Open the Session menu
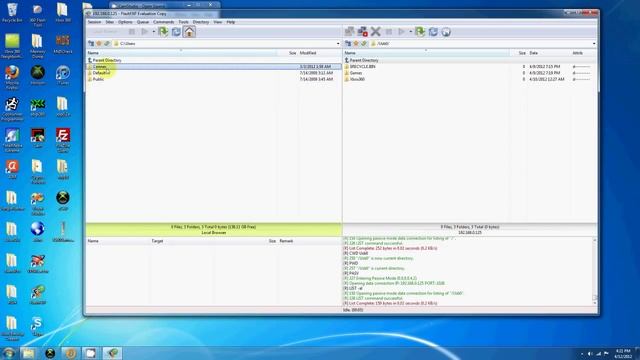 pos(94,22)
